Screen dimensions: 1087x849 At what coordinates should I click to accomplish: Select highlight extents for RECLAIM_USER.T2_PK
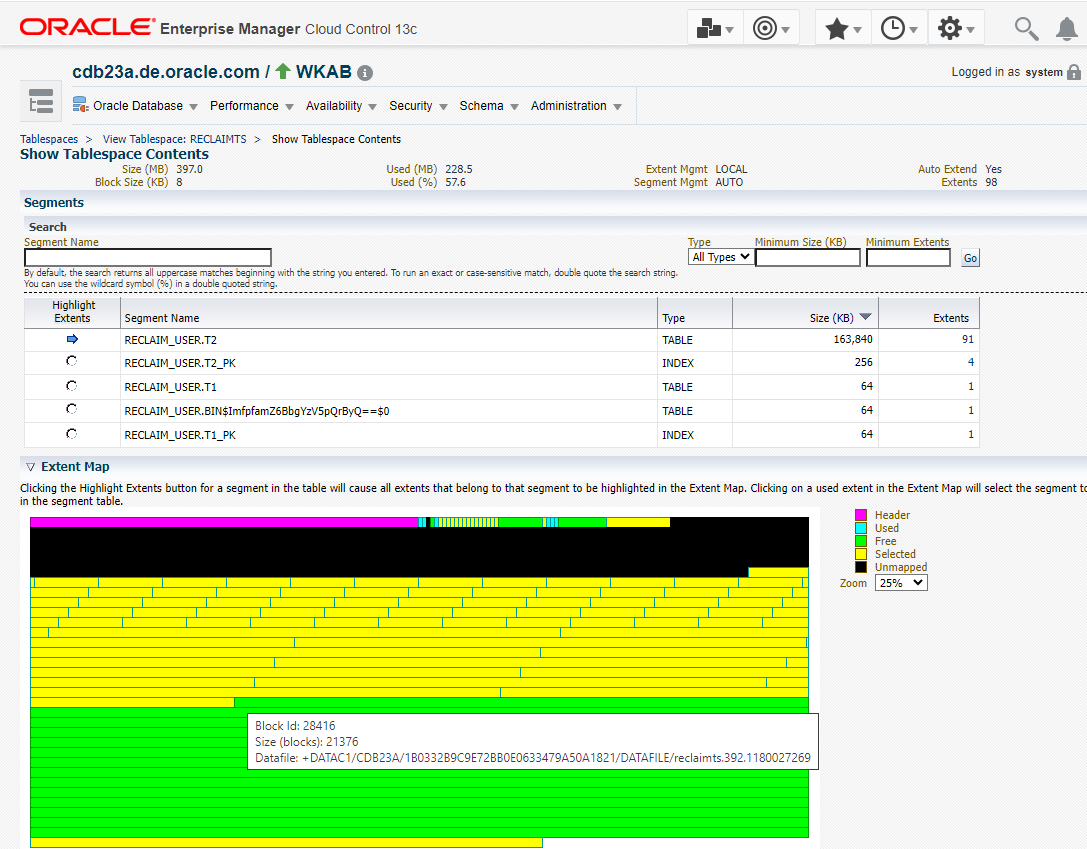point(72,362)
